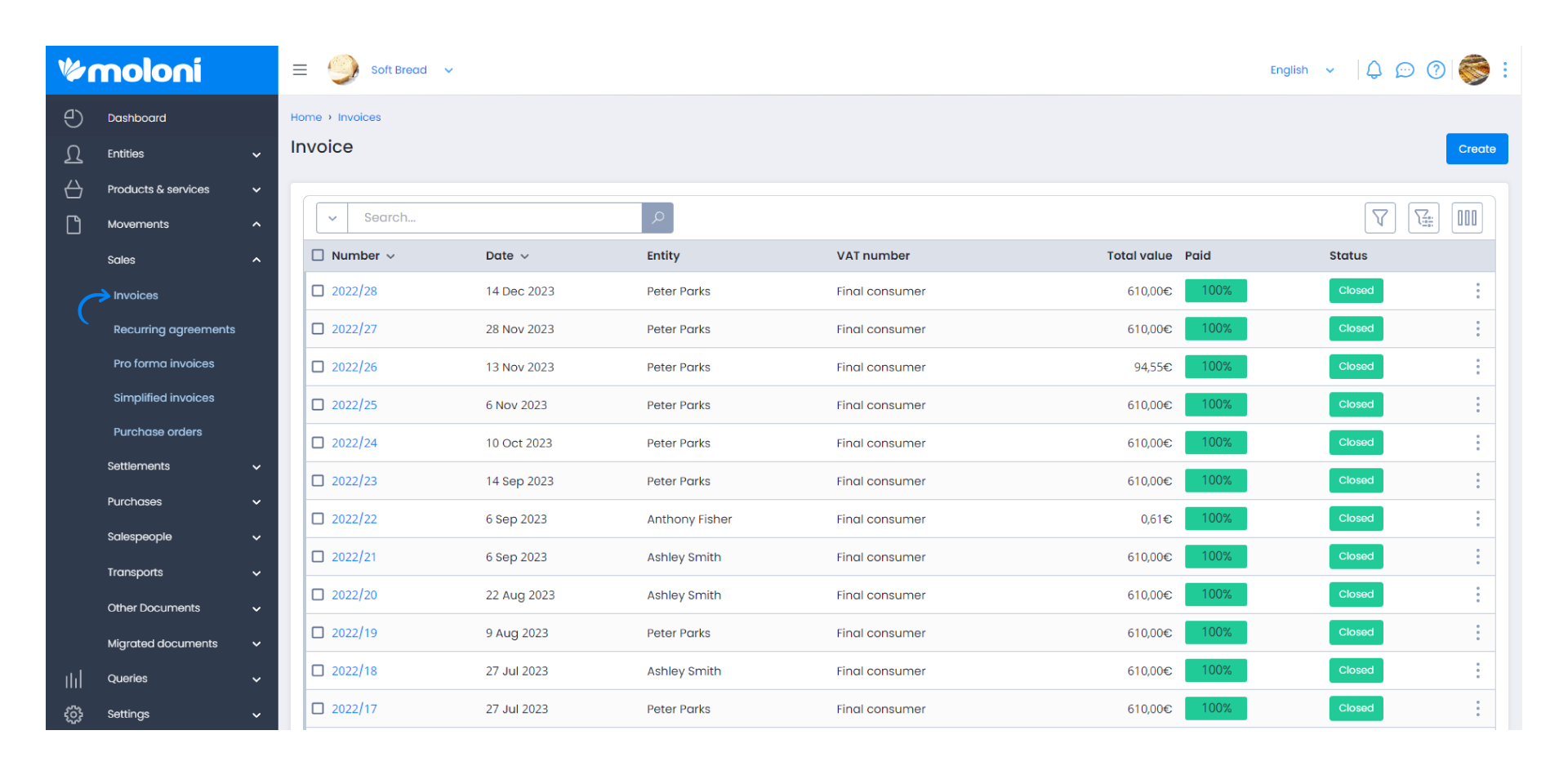Check the box for invoice 2022/17
This screenshot has height=775, width=1568.
[x=318, y=709]
